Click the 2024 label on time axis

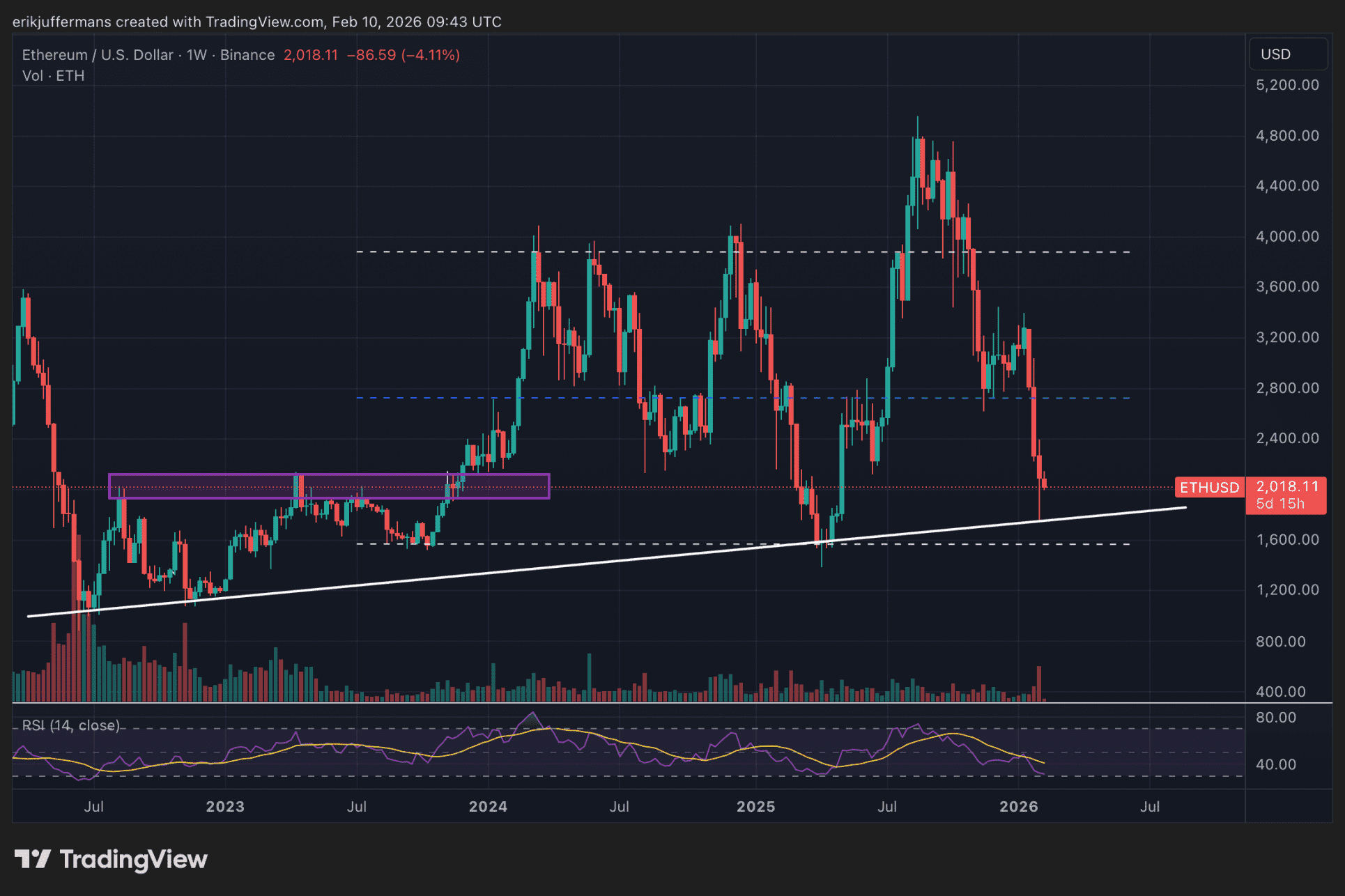(488, 807)
